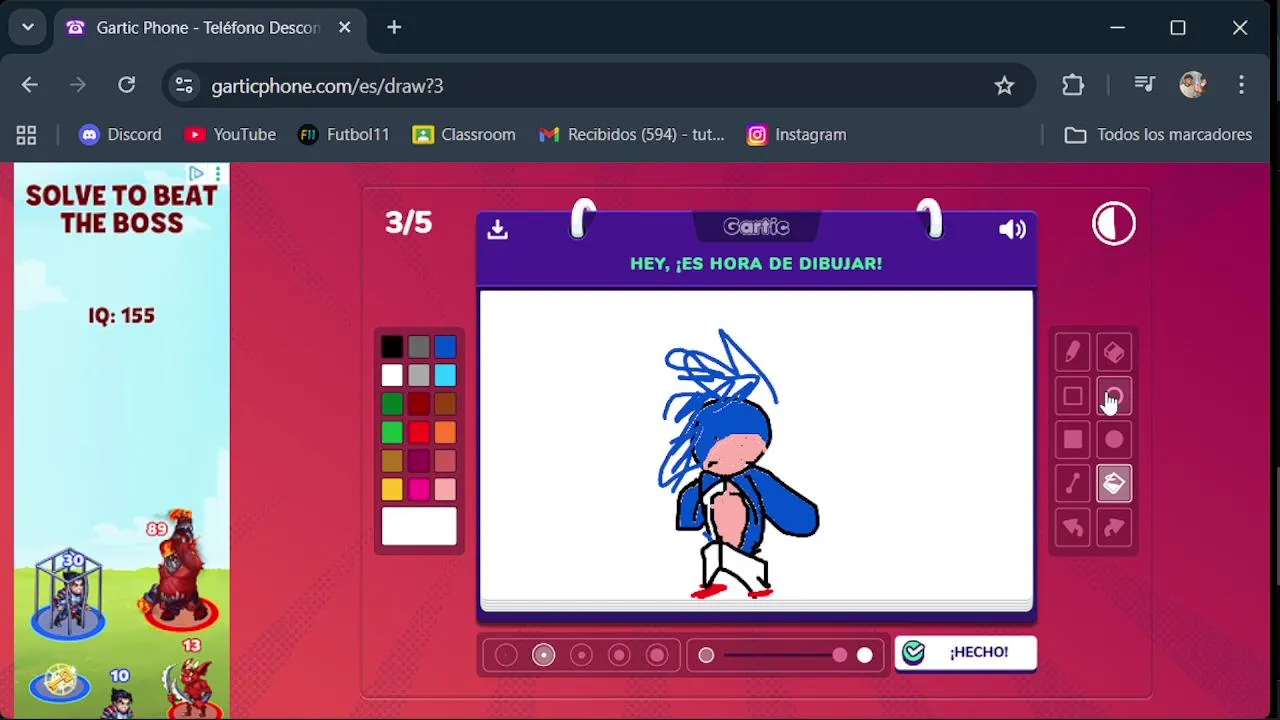
Task: Pick the bright green color swatch
Action: (392, 432)
